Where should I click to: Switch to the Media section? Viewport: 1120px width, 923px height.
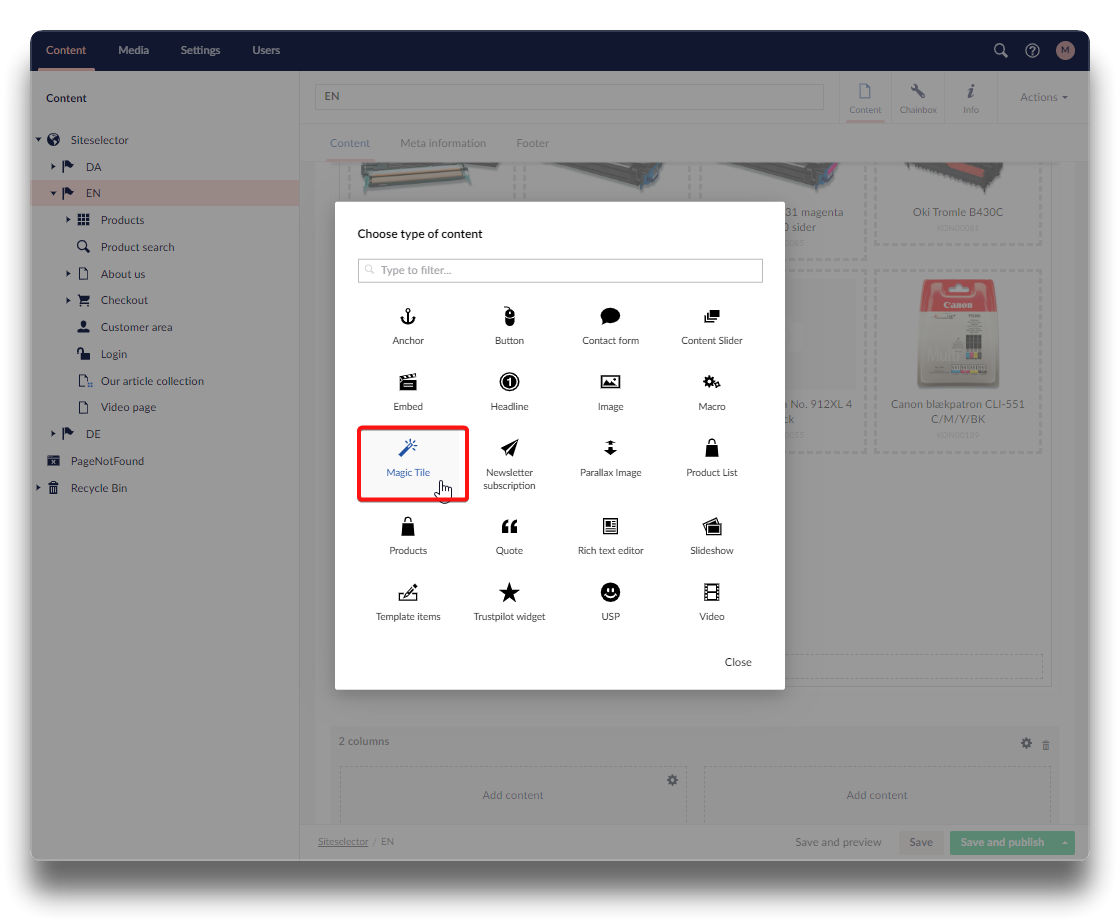[x=133, y=50]
